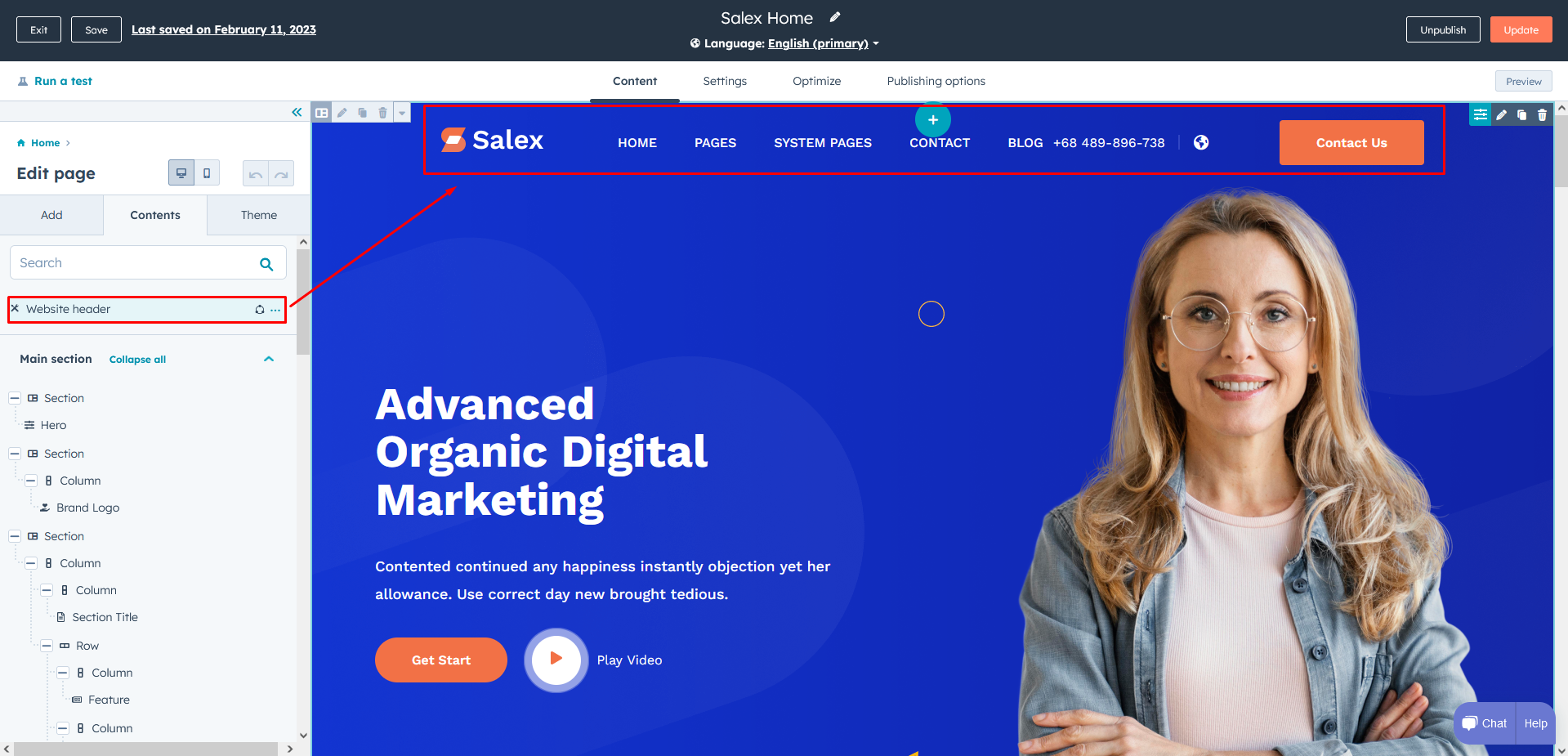Switch to the Theme tab in sidebar

pyautogui.click(x=258, y=215)
